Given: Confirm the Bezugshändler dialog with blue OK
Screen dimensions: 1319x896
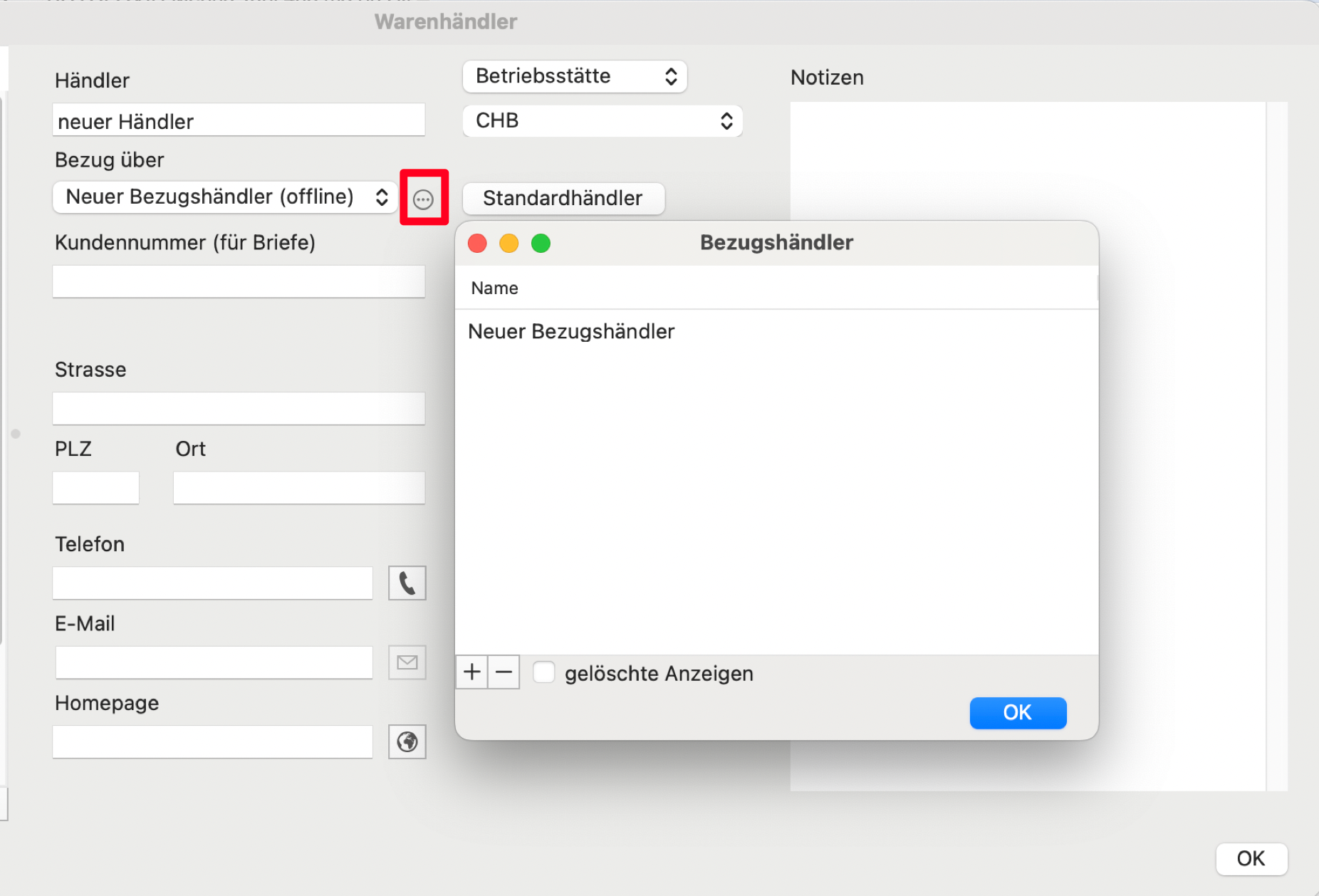Looking at the screenshot, I should 1018,712.
